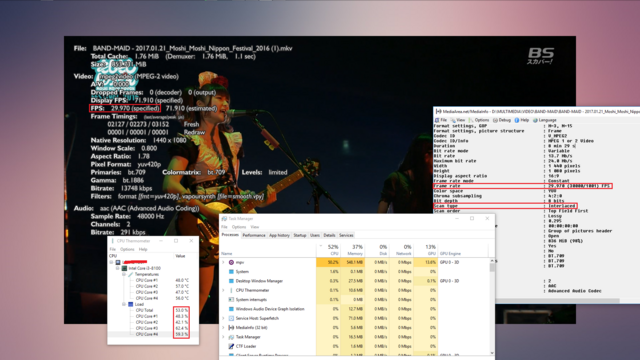
Task: Sort processes by the GPU column header
Action: point(425,250)
